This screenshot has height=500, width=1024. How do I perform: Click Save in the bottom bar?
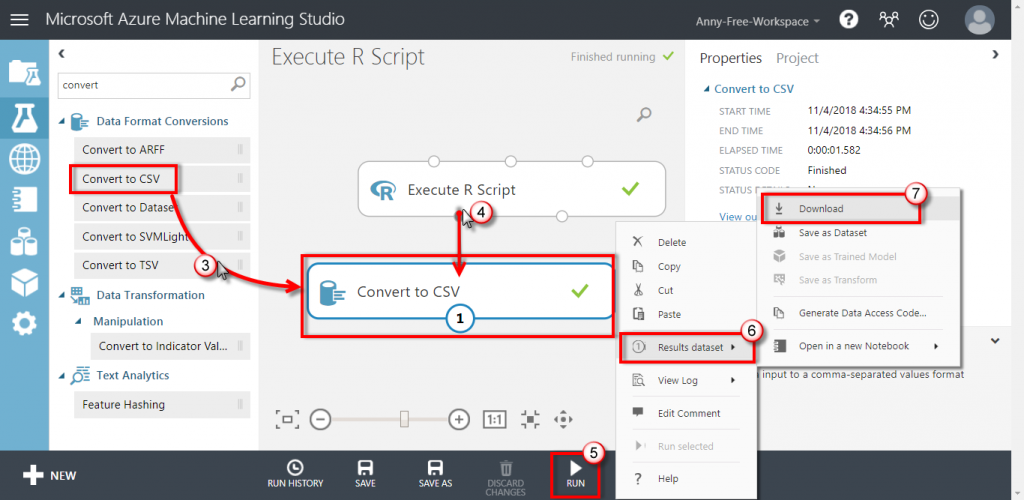tap(365, 473)
